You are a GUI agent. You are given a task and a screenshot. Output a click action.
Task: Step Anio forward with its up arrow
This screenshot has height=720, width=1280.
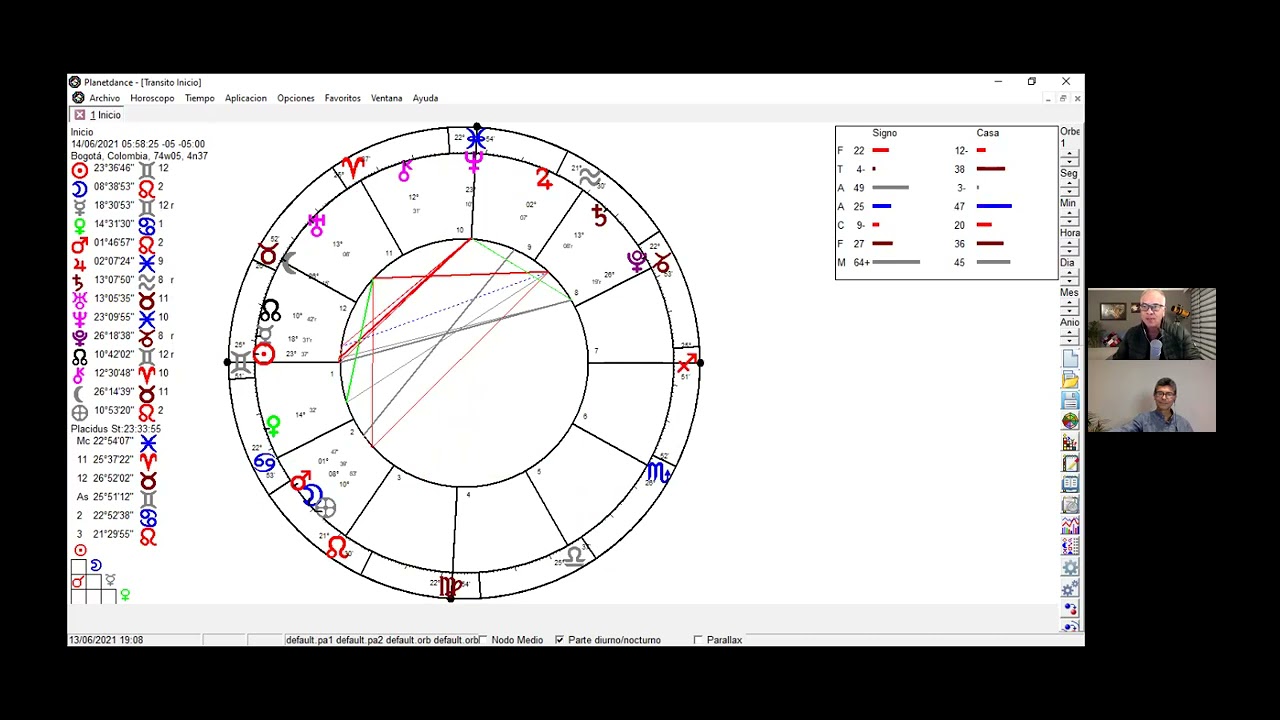point(1069,333)
